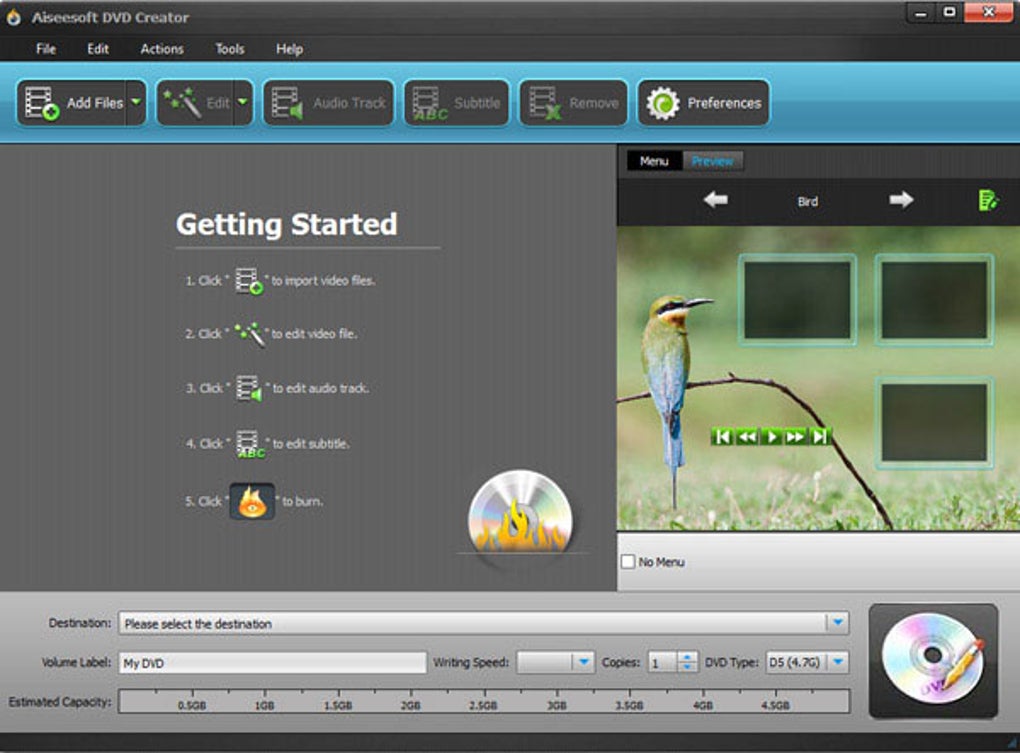
Task: Open the Tools menu
Action: tap(230, 49)
